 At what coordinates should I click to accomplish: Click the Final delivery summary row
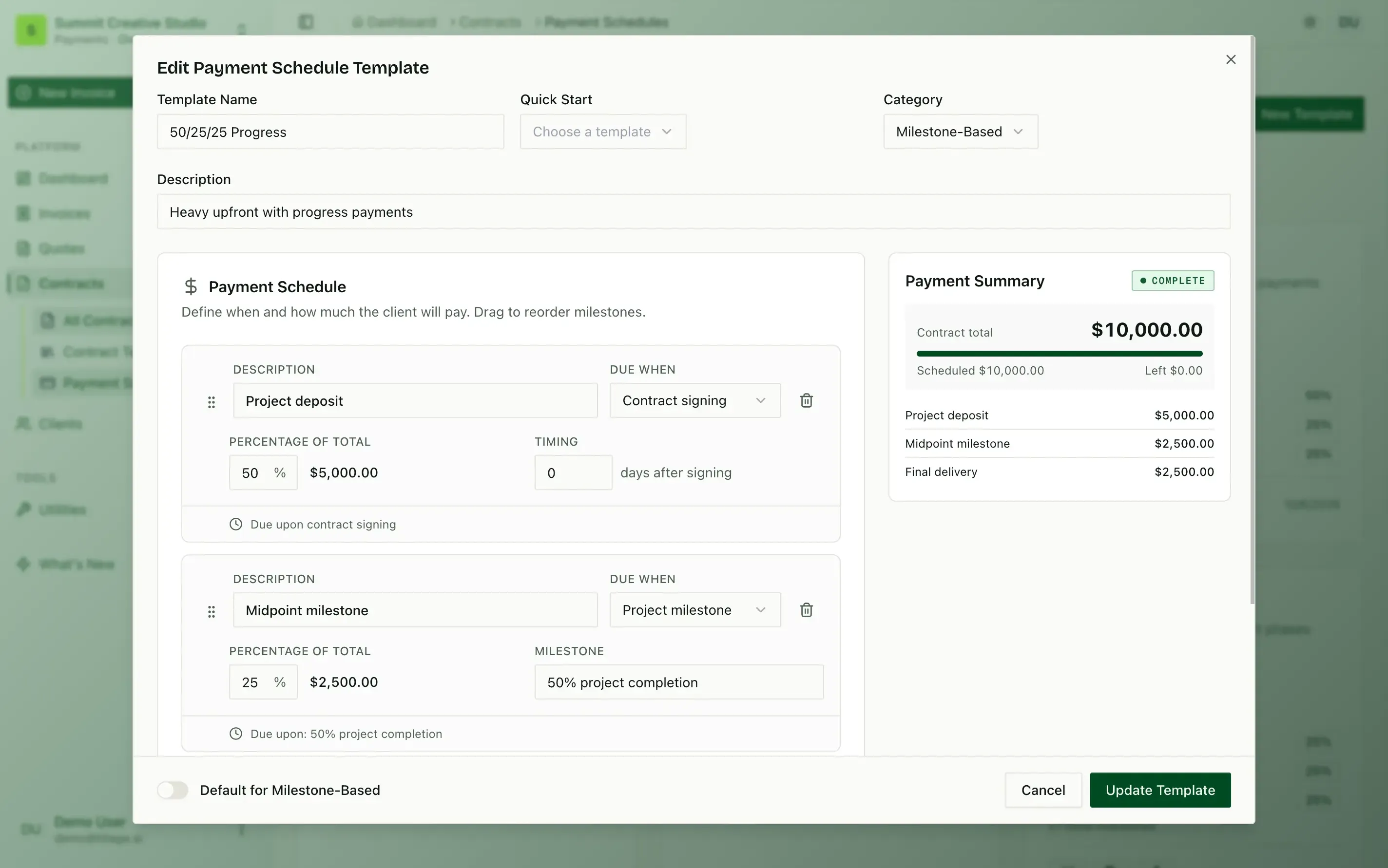pos(1060,472)
